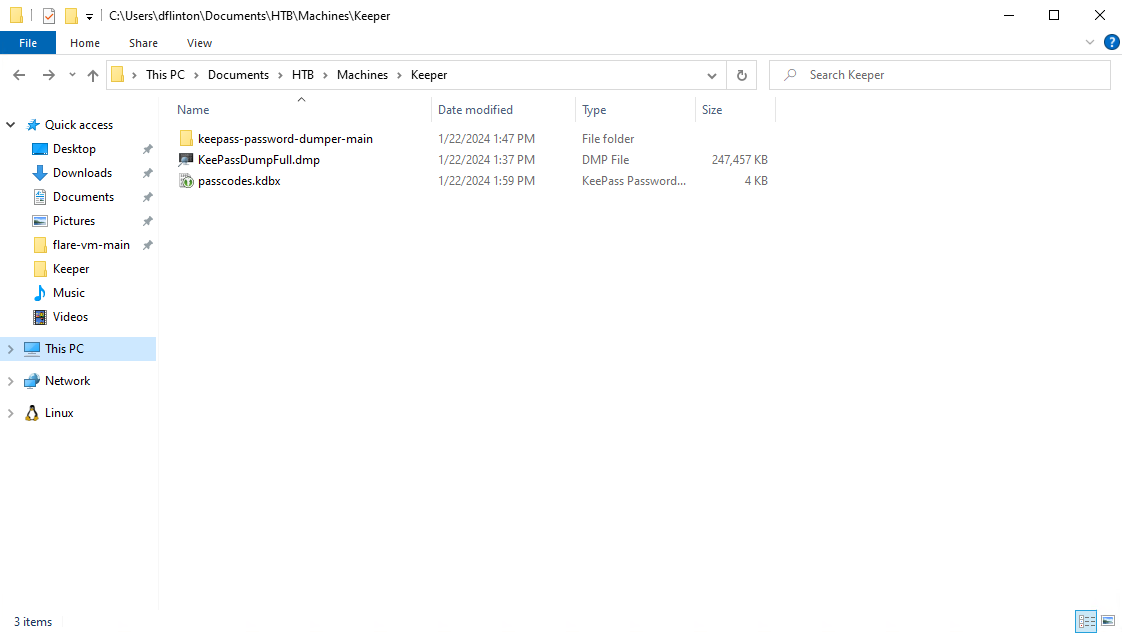Expand the ribbon with the chevron
The width and height of the screenshot is (1122, 634).
1090,43
